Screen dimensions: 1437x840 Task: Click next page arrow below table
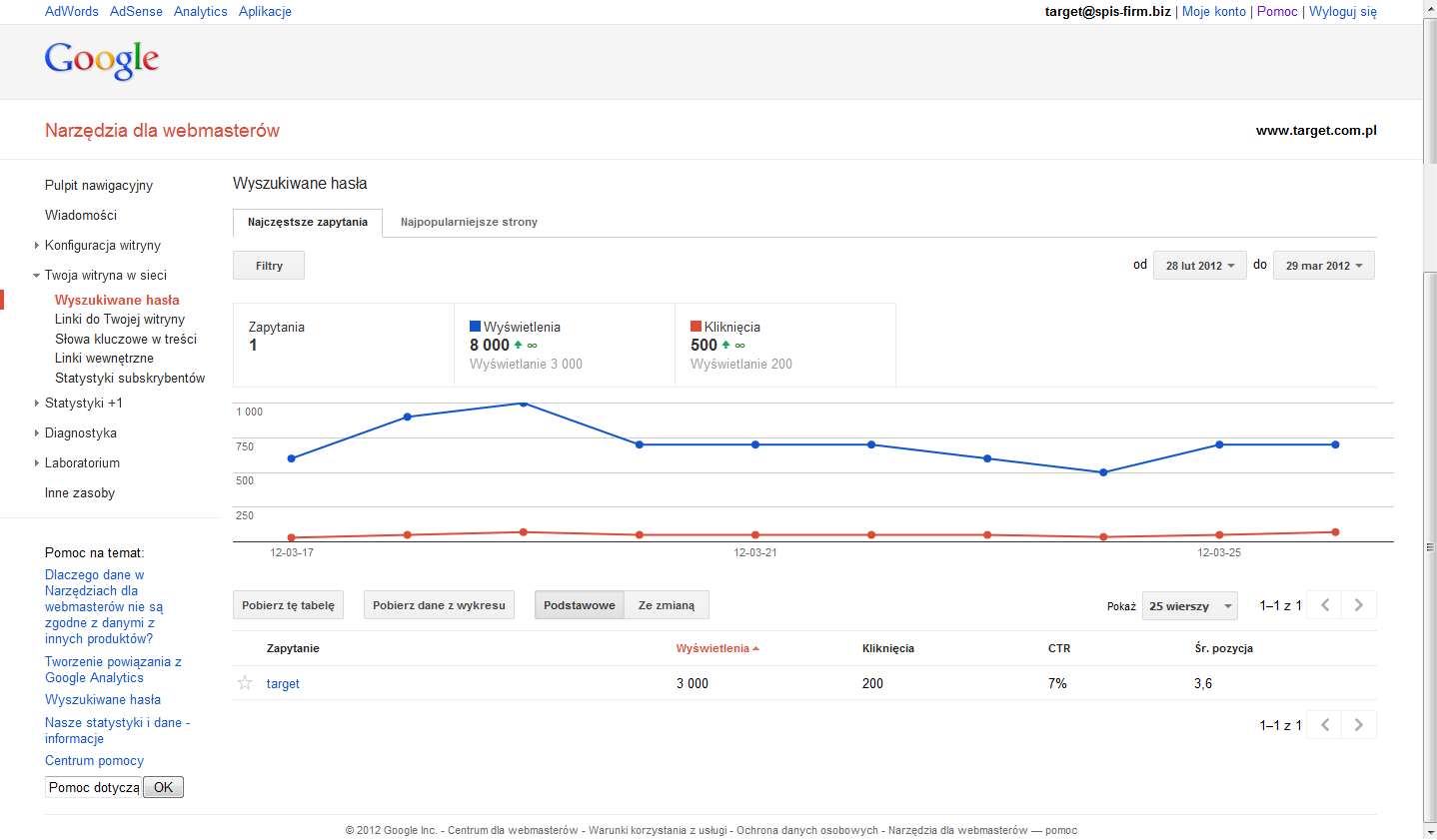pos(1358,725)
